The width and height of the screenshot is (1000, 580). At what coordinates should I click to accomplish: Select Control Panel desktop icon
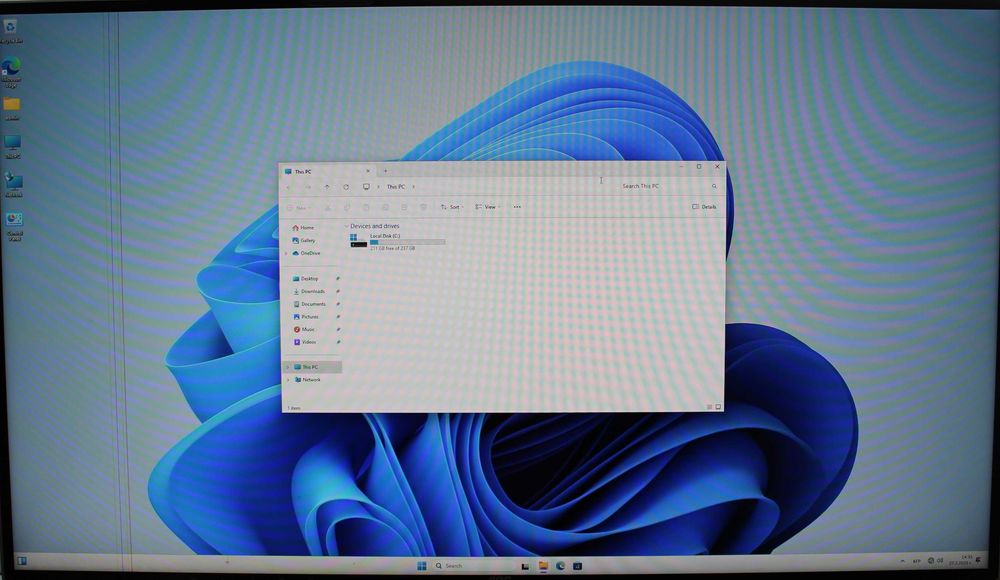coord(14,227)
